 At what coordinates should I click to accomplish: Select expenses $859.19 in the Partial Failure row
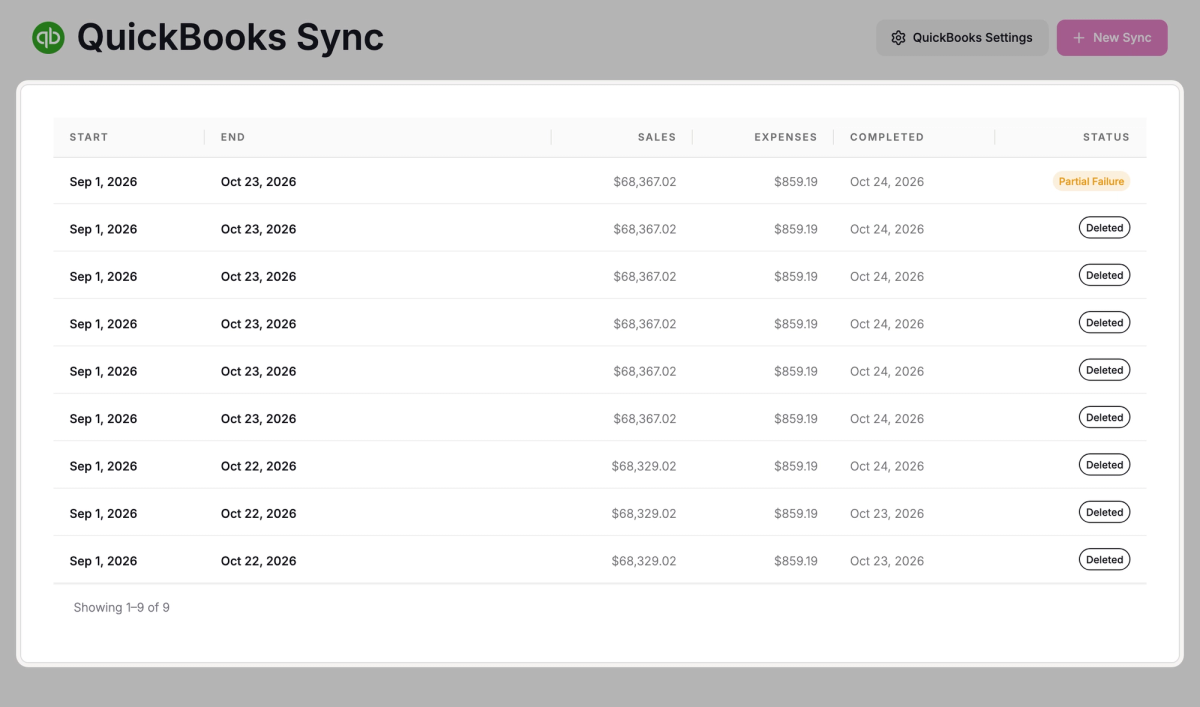[x=796, y=182]
